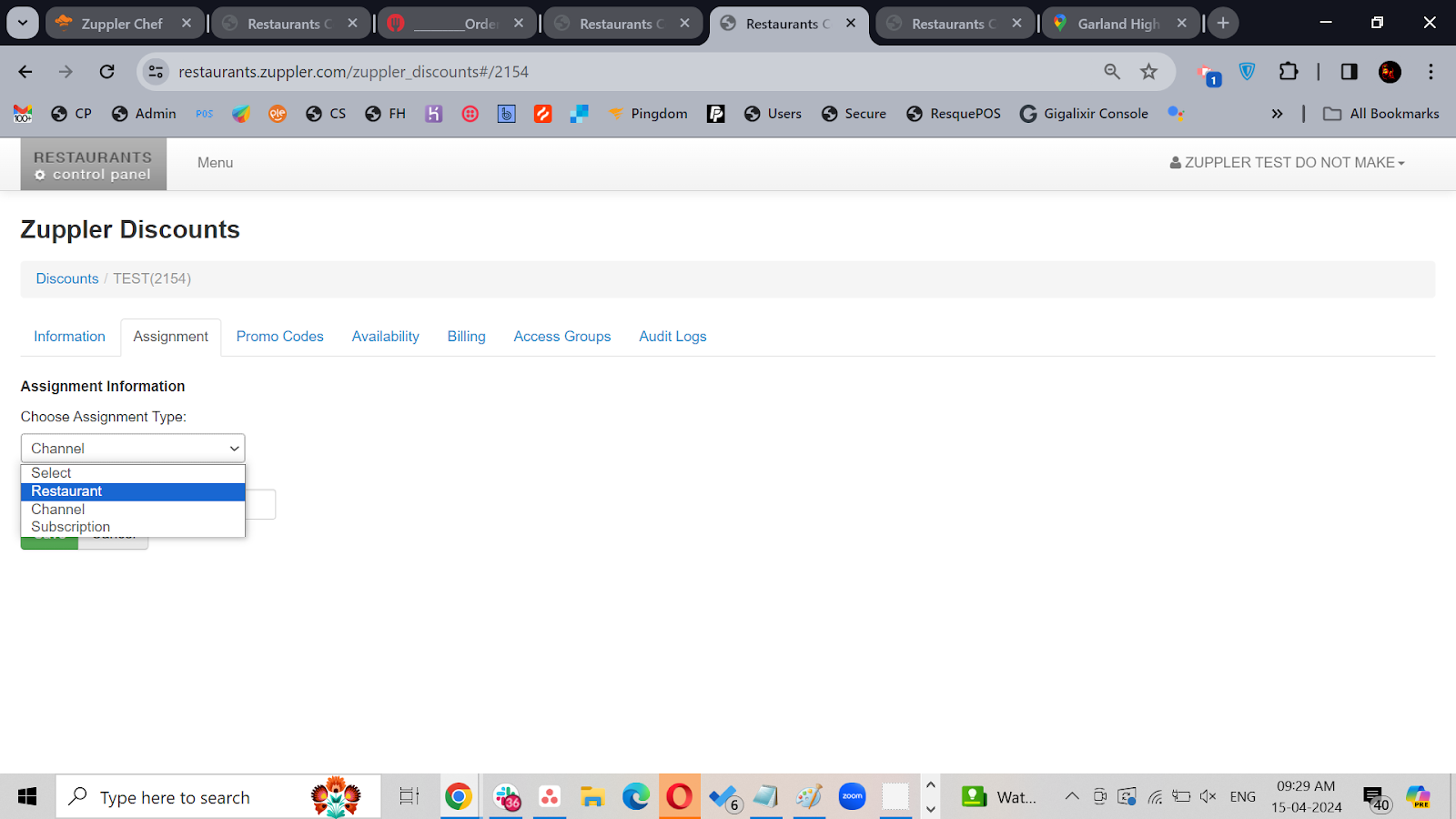The width and height of the screenshot is (1456, 819).
Task: Click the address bar URL
Action: [x=353, y=72]
